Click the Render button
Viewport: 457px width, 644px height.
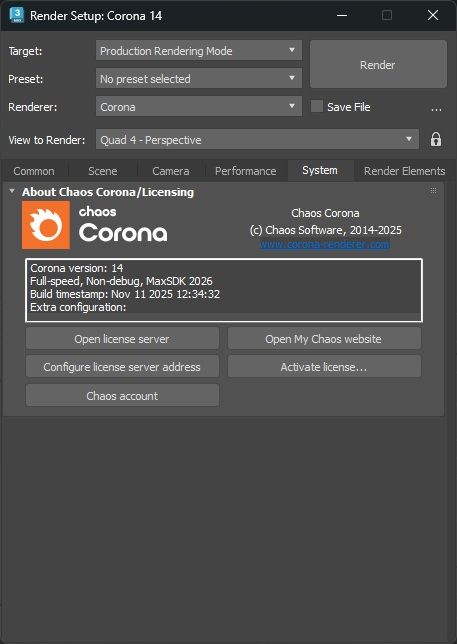[378, 64]
